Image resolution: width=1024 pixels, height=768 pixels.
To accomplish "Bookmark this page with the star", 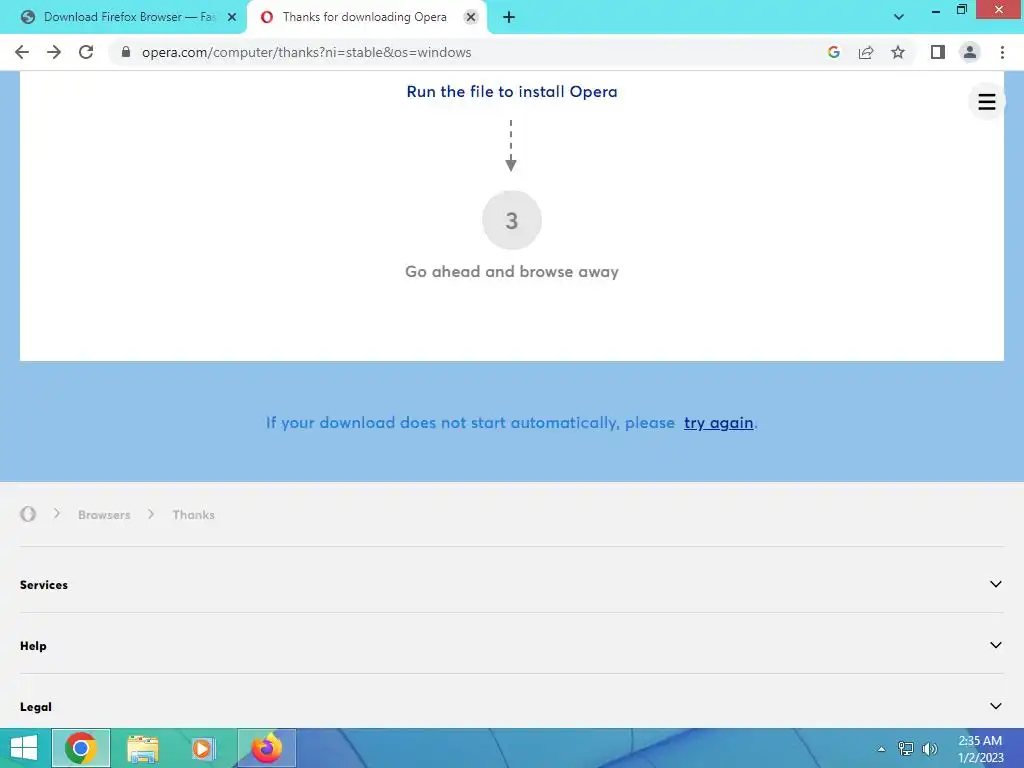I will pyautogui.click(x=898, y=52).
